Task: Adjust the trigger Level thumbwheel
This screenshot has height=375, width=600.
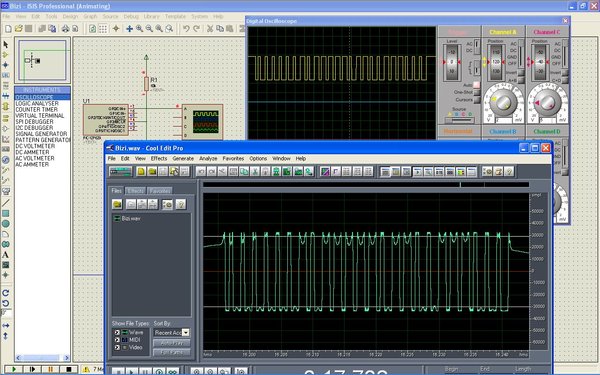Action: pos(452,62)
